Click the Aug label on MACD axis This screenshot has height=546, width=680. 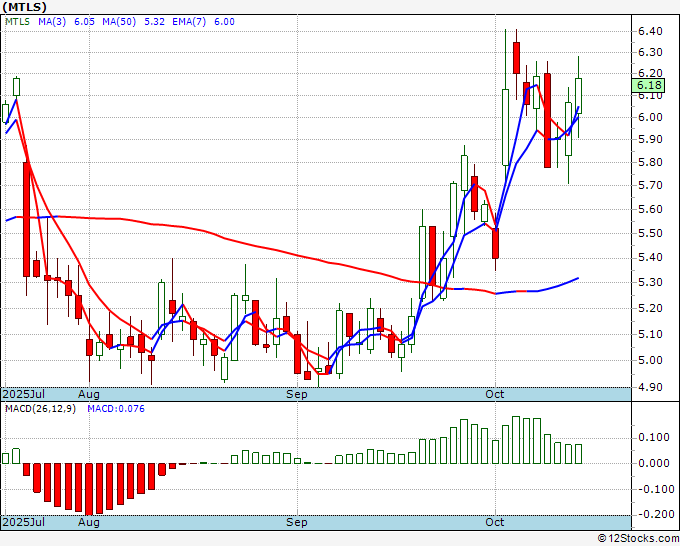click(89, 522)
